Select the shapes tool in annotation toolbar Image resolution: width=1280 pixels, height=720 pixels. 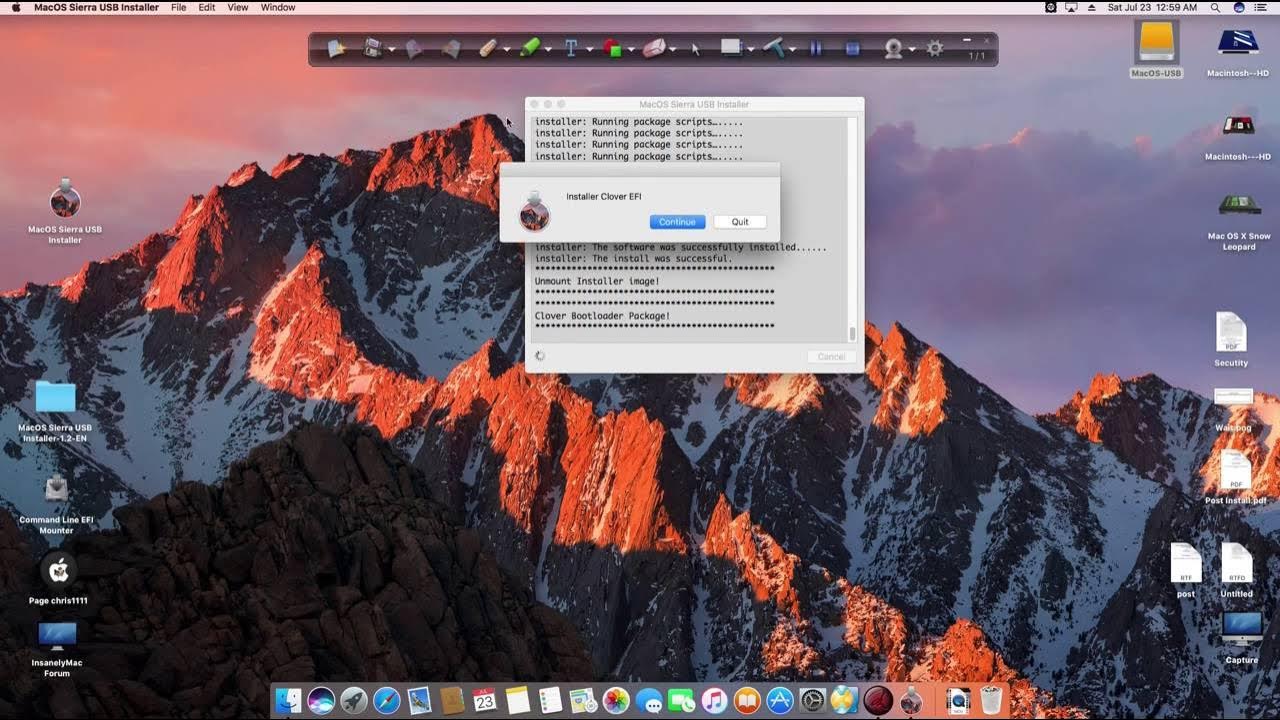(612, 48)
